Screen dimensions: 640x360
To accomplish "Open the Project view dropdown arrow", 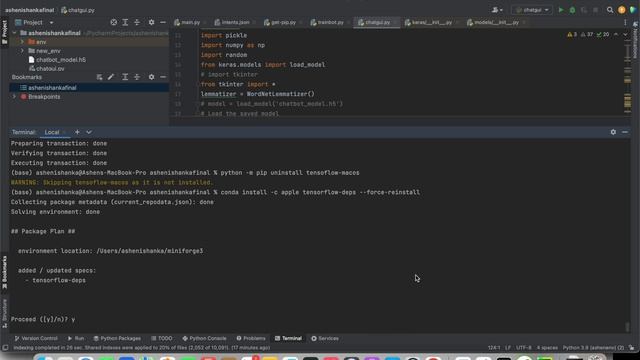I will [51, 22].
